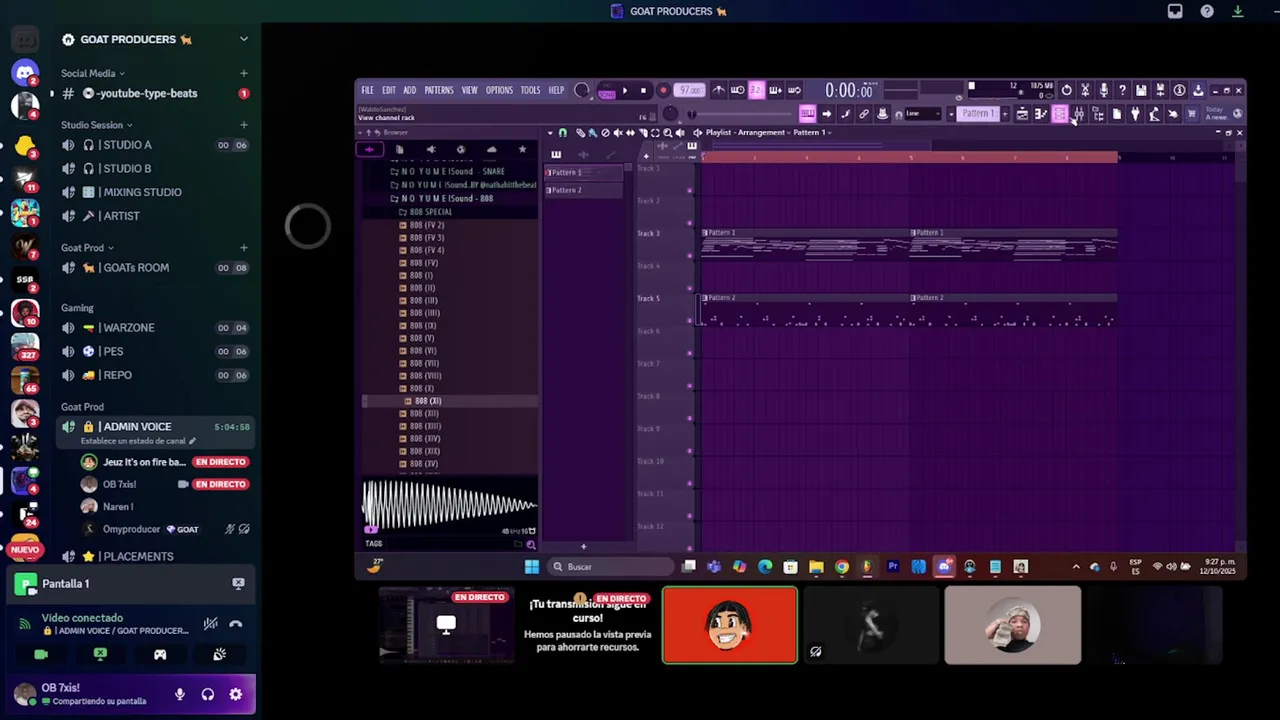Stop screen share next to Pantalla 1

point(238,583)
